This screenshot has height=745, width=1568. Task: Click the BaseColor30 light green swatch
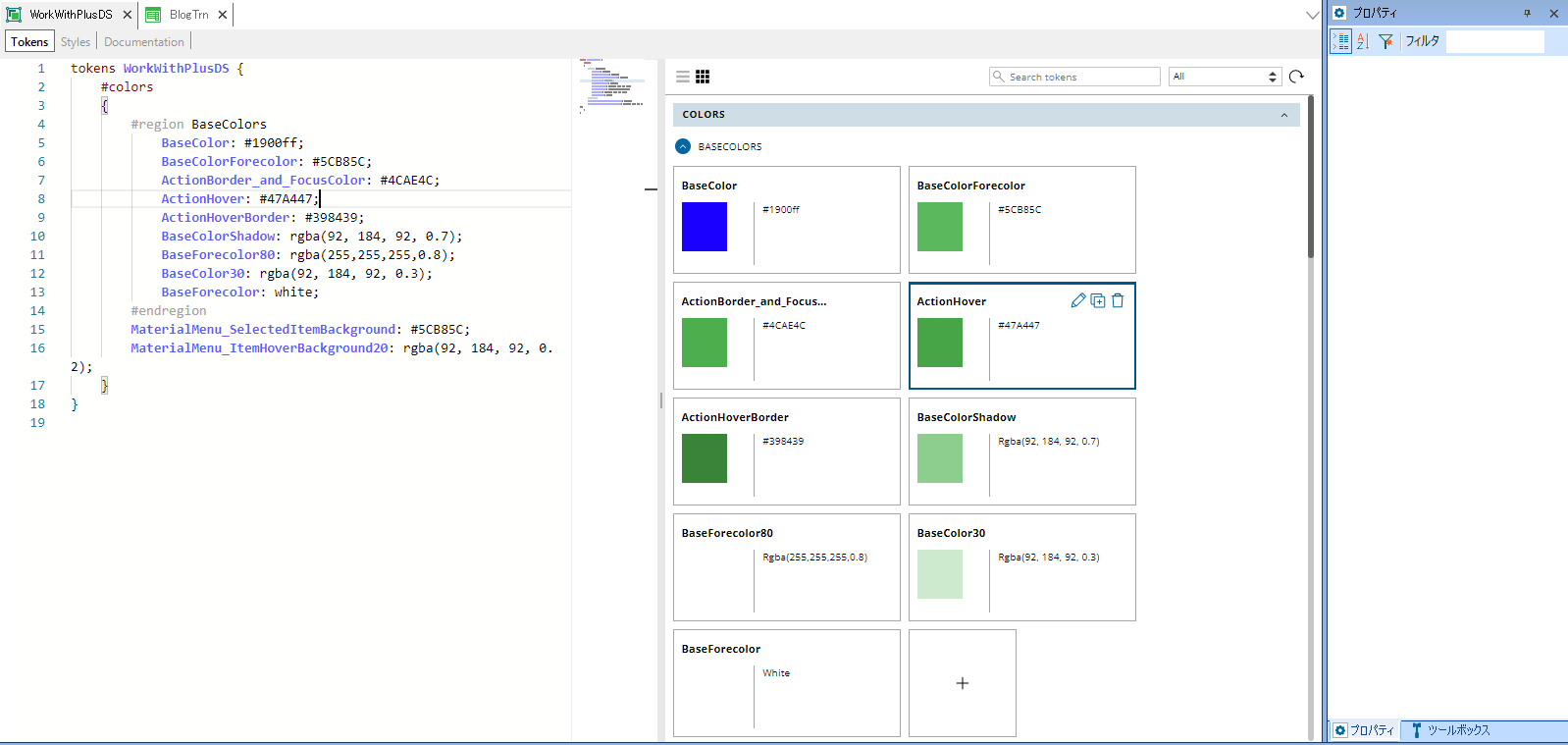pos(940,574)
